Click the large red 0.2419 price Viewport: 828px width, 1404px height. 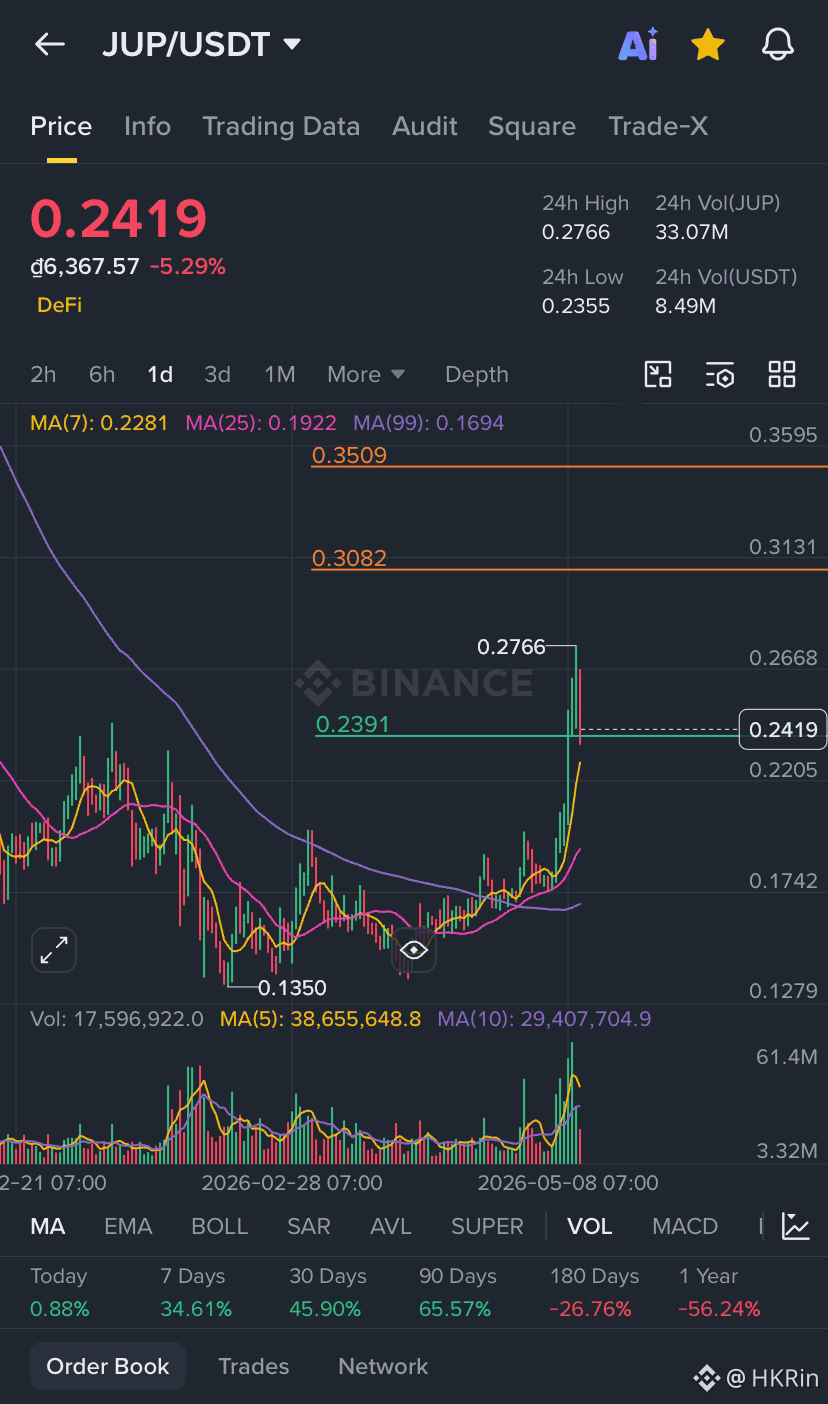click(x=119, y=219)
